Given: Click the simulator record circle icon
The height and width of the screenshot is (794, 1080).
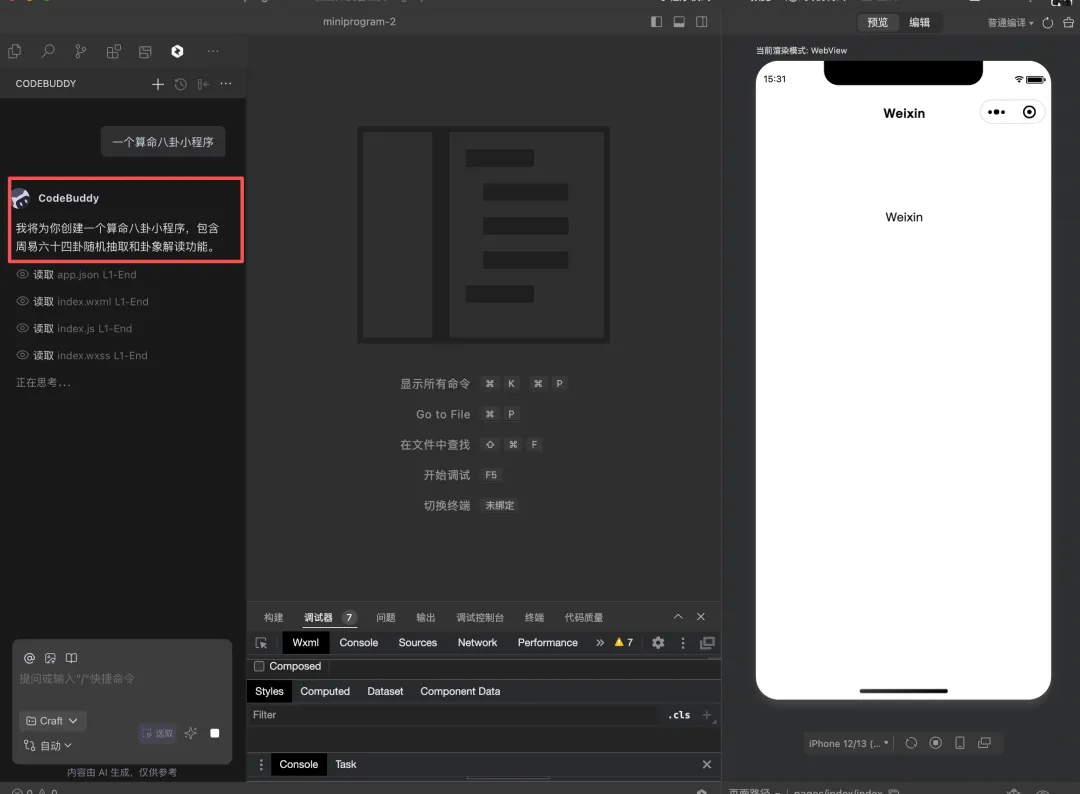Looking at the screenshot, I should tap(935, 743).
